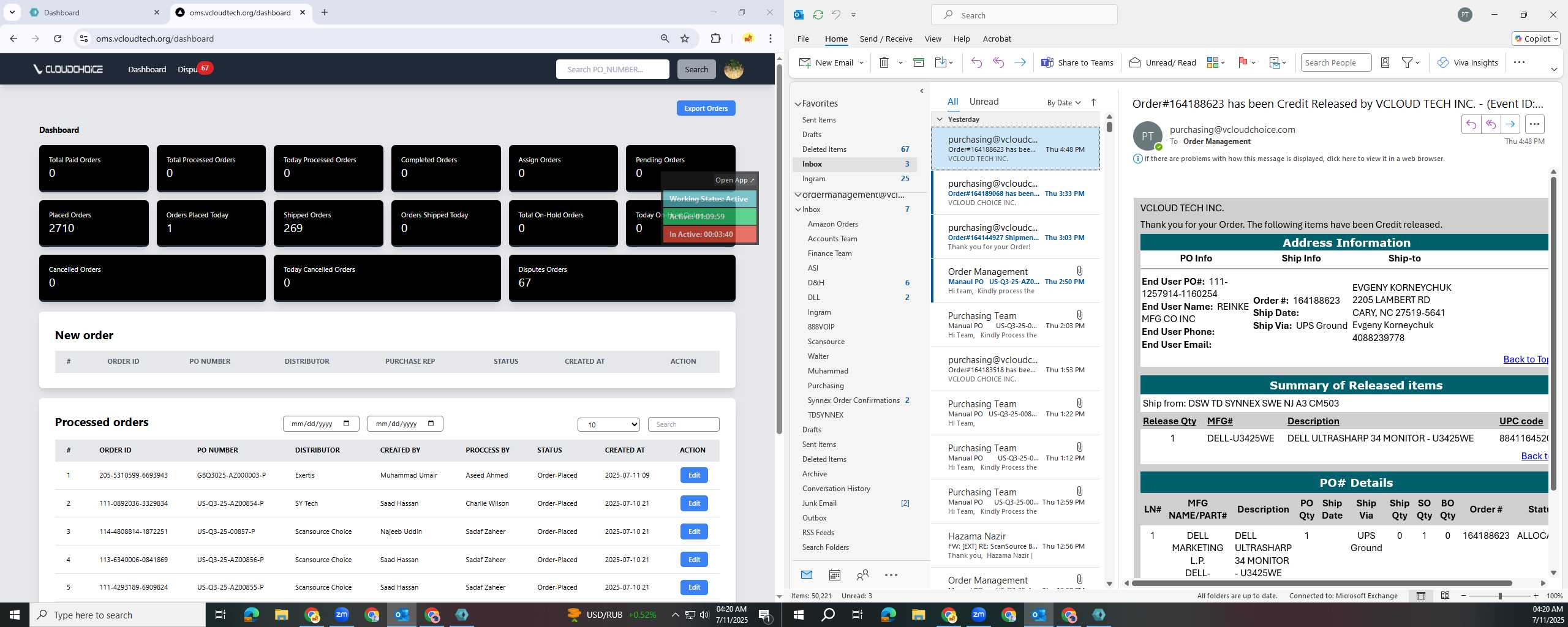Collapse the folder pane arrow
This screenshot has height=627, width=1568.
[x=921, y=91]
